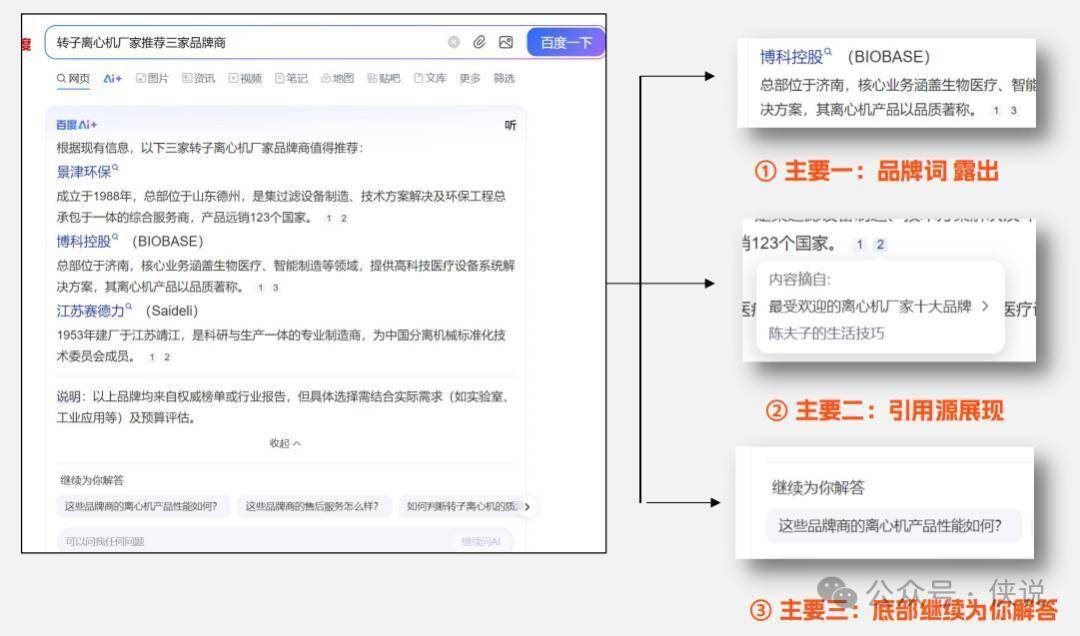Switch to the 视频 tab
Screen dimensions: 1080x636
click(245, 79)
